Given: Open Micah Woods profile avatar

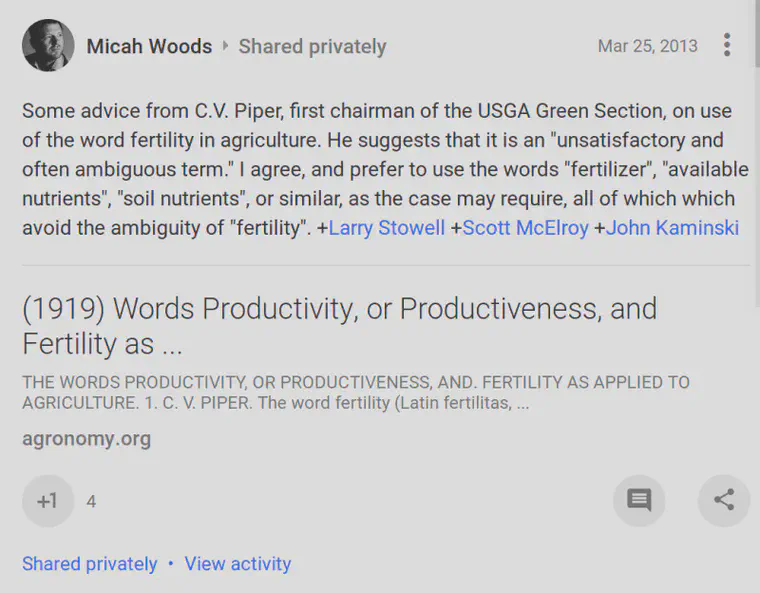Looking at the screenshot, I should [48, 45].
